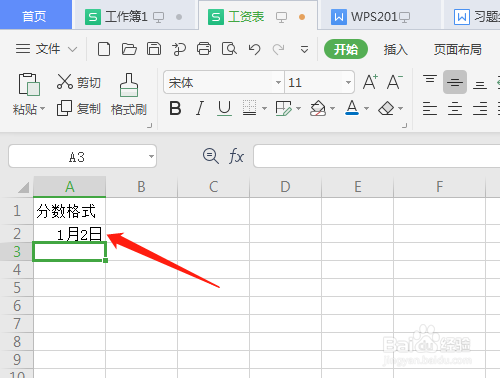Screen dimensions: 500x378
Task: Select column D header
Action: (285, 187)
